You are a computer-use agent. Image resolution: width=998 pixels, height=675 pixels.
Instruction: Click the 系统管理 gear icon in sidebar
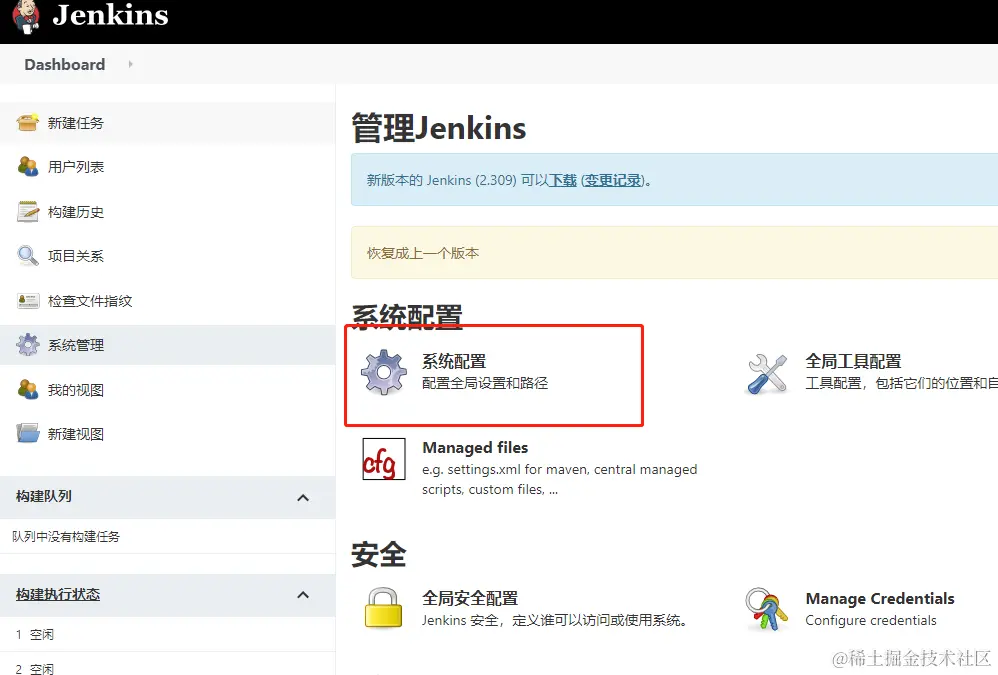(27, 345)
